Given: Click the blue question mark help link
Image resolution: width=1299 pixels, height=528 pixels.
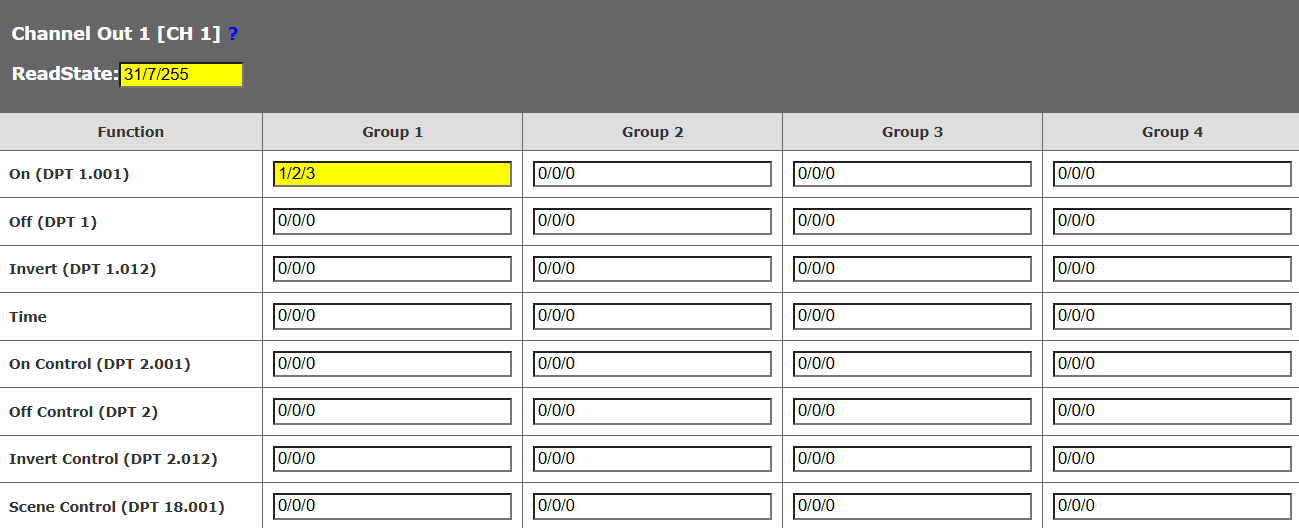Looking at the screenshot, I should (x=233, y=34).
